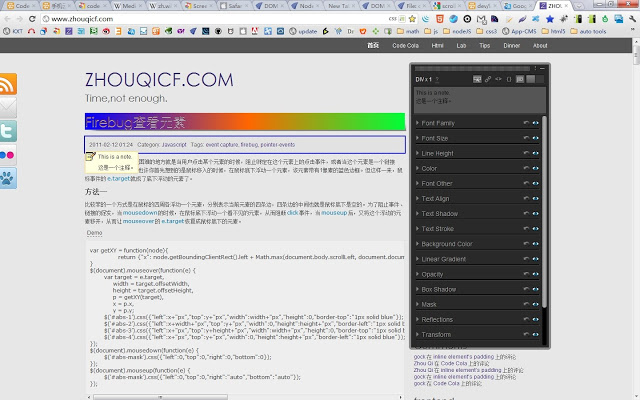Click the pointer-events tag link
640x400 pixels.
pyautogui.click(x=278, y=144)
